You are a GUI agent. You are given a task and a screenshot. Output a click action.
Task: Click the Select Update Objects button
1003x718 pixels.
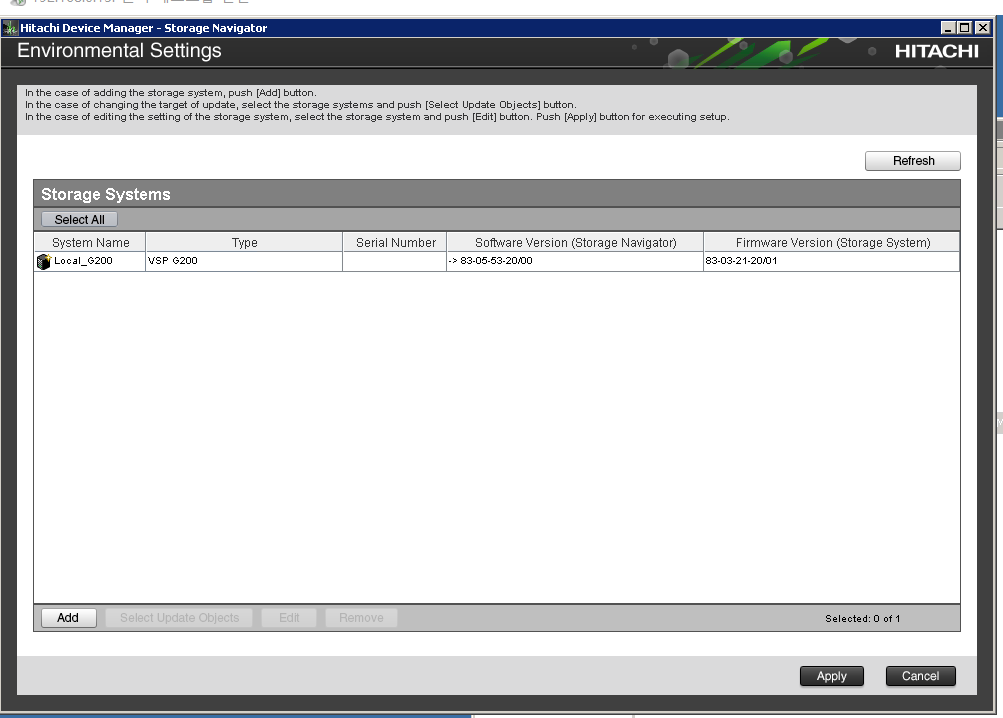click(179, 618)
